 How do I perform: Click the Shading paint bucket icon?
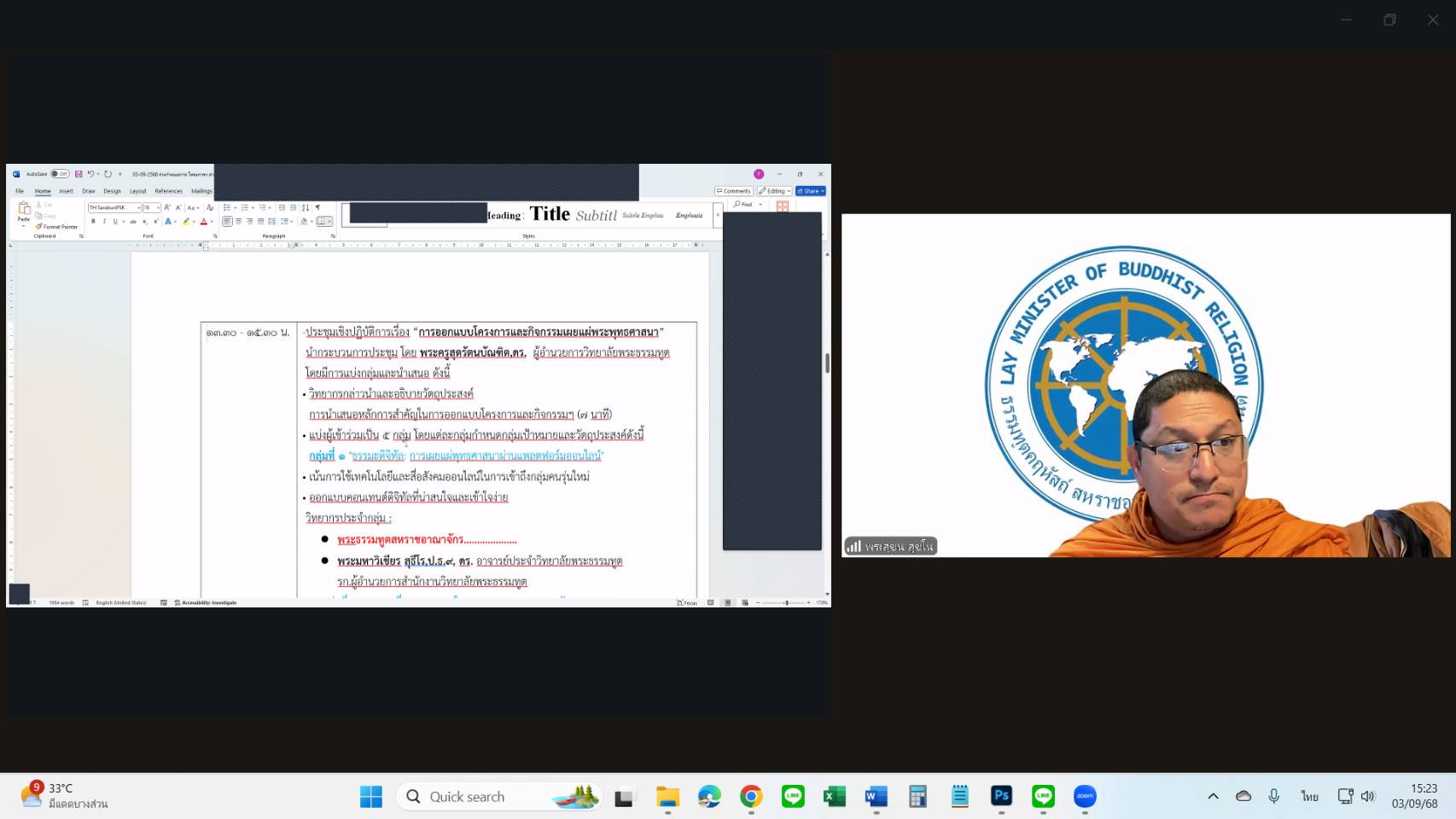click(304, 222)
